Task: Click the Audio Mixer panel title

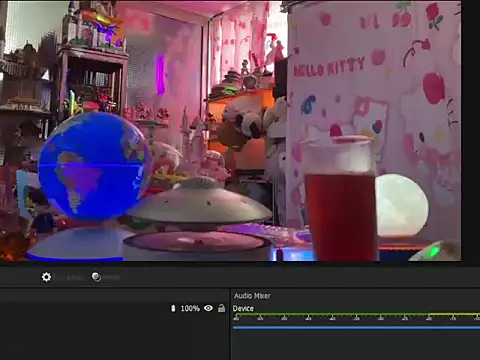Action: click(252, 296)
